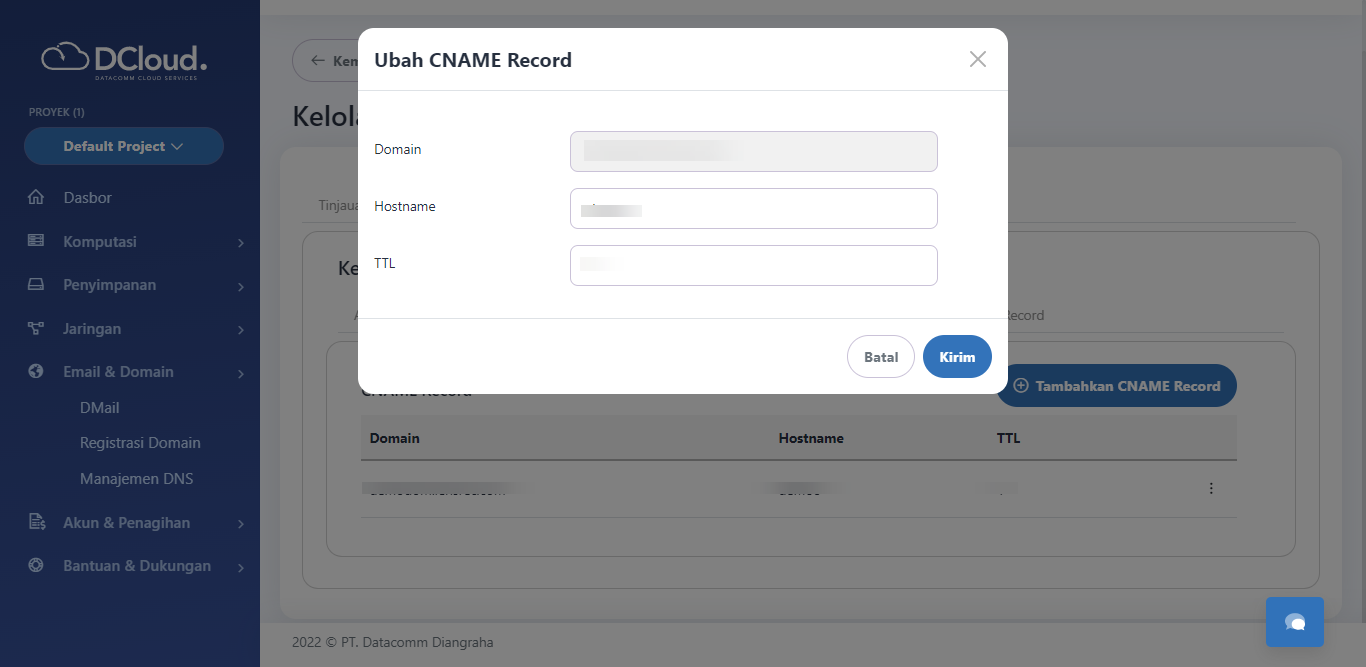
Task: Click the Dasbor home icon
Action: (36, 198)
